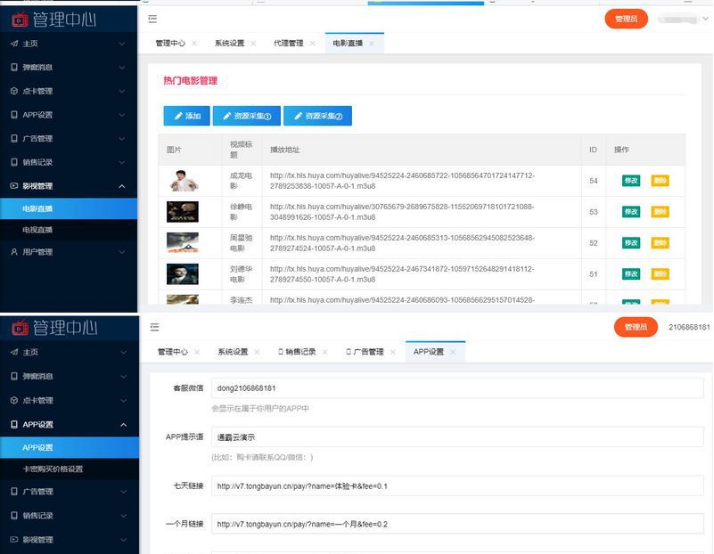Screen dimensions: 714x554
Task: Click the 资源采集① button
Action: pos(247,116)
